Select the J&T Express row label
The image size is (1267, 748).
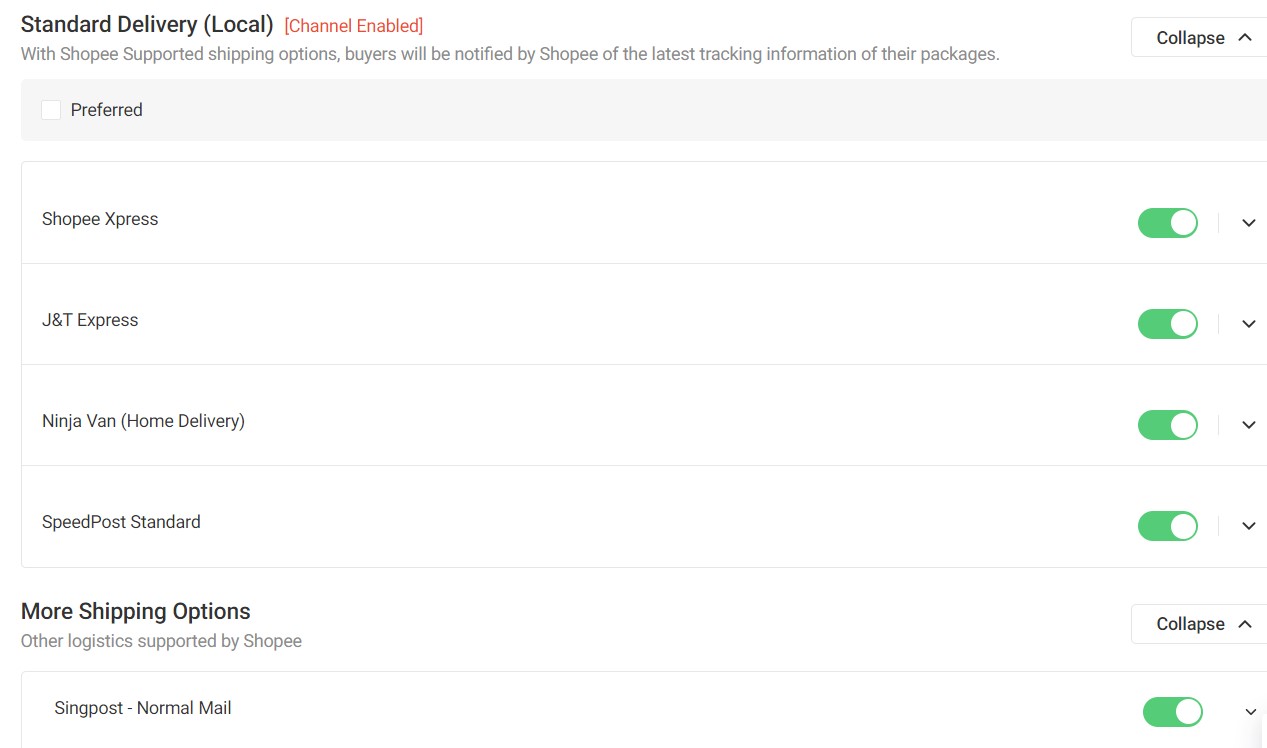pyautogui.click(x=90, y=320)
